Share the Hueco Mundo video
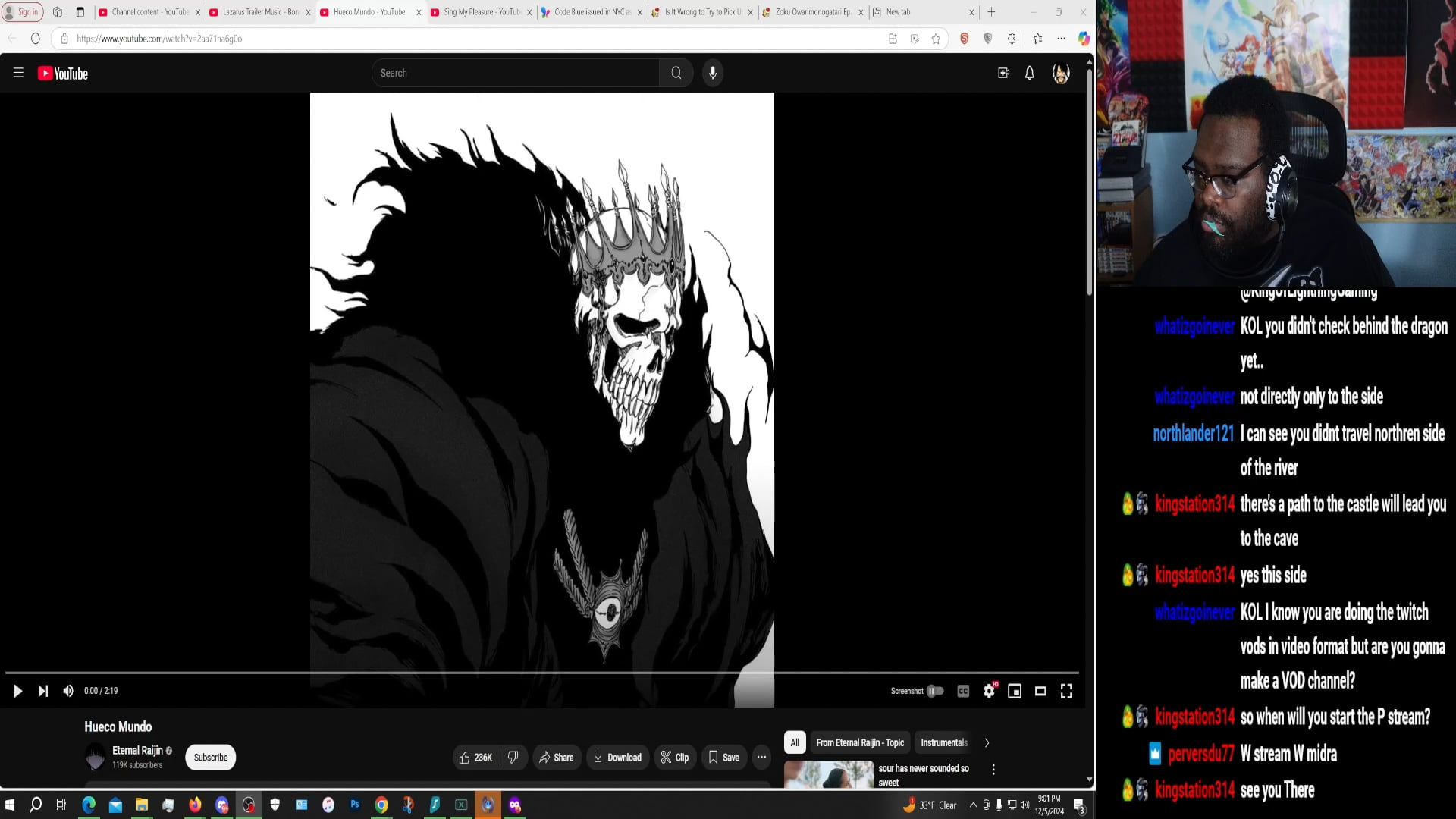 pyautogui.click(x=556, y=757)
